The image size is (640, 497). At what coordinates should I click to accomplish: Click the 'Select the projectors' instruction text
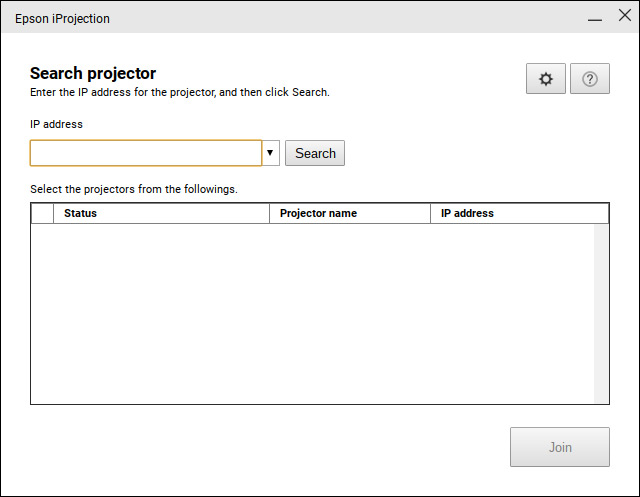(x=134, y=188)
